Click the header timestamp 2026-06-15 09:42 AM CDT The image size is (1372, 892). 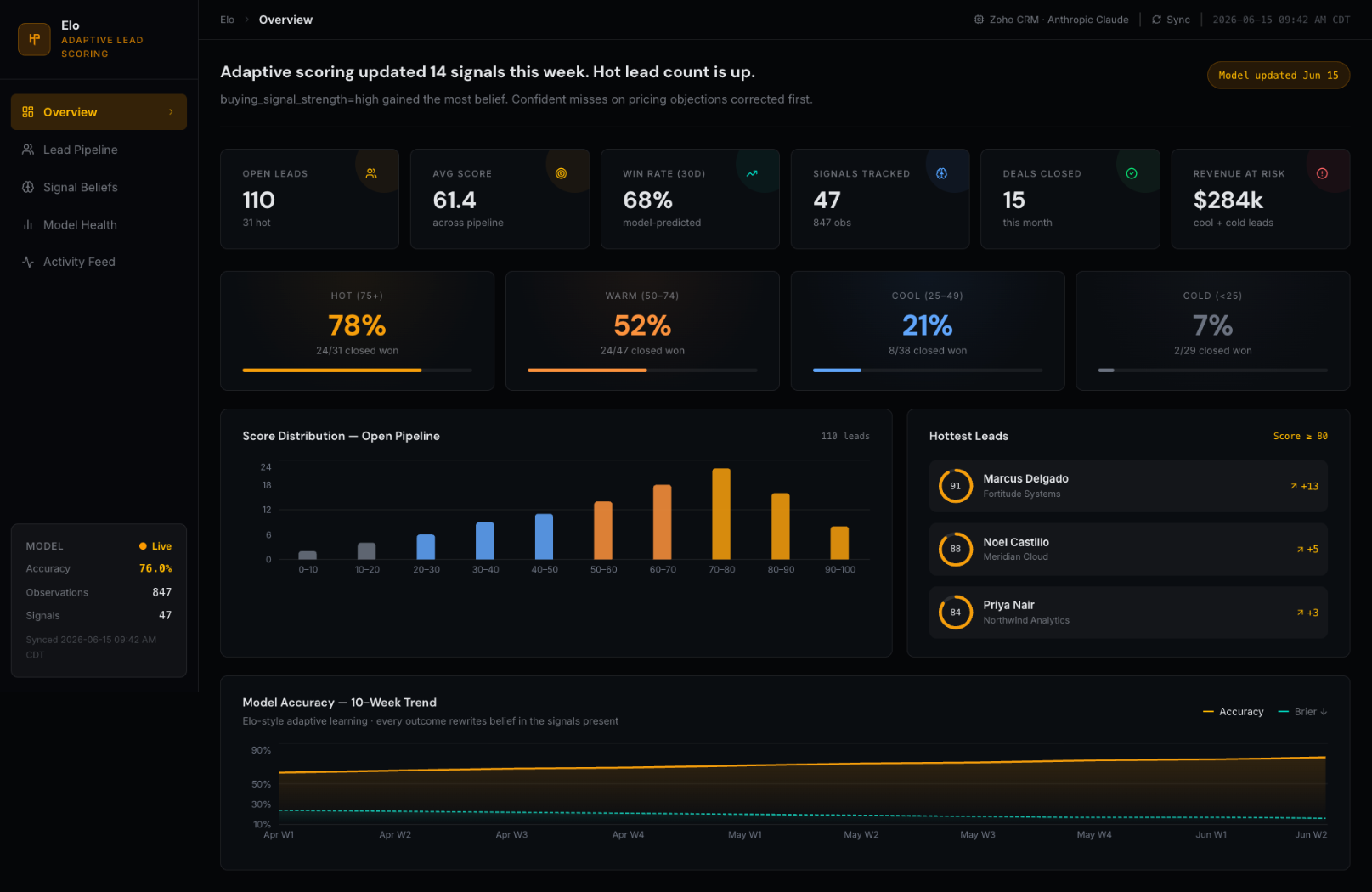[1281, 20]
